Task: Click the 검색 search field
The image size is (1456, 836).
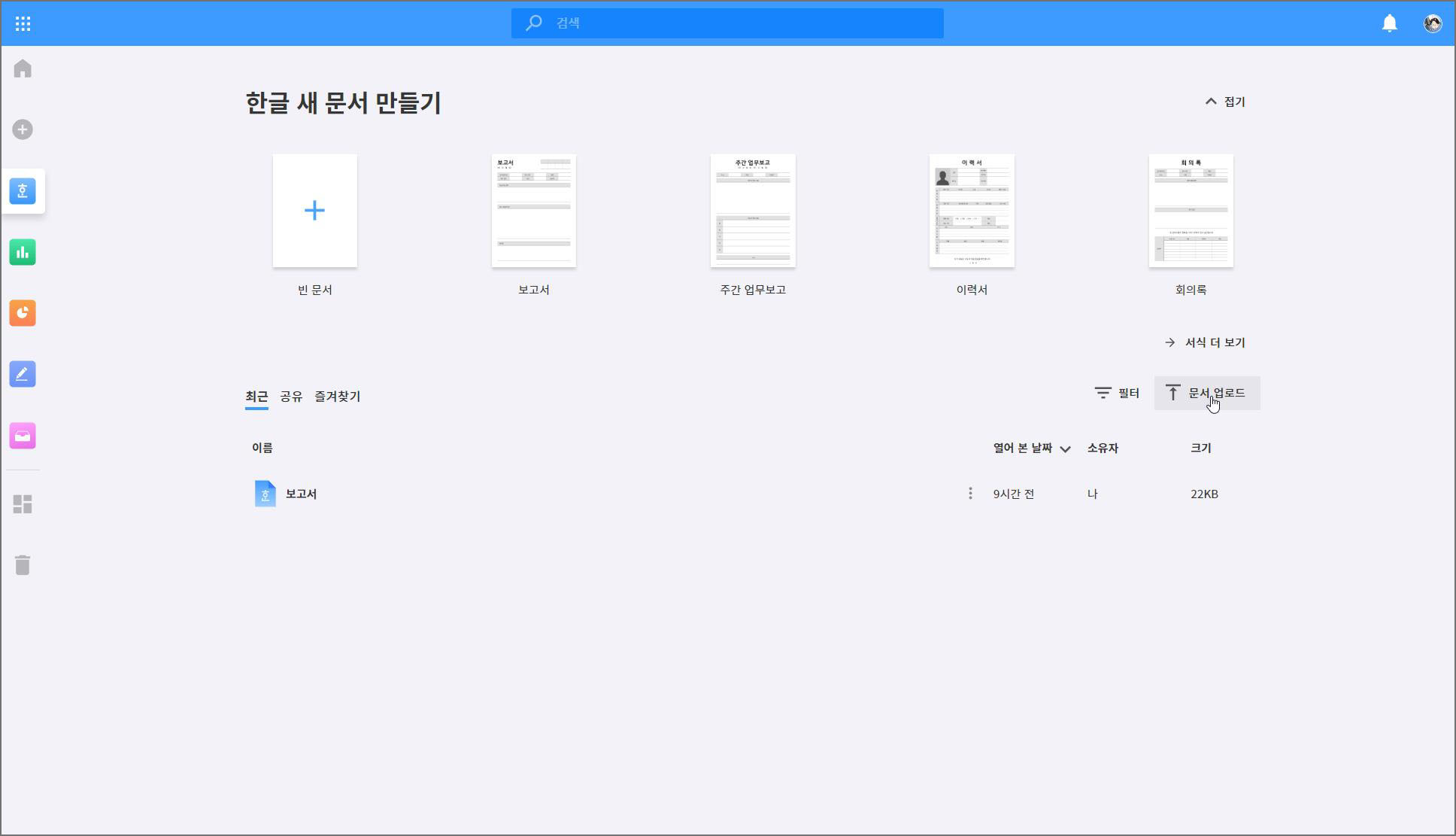Action: tap(726, 23)
